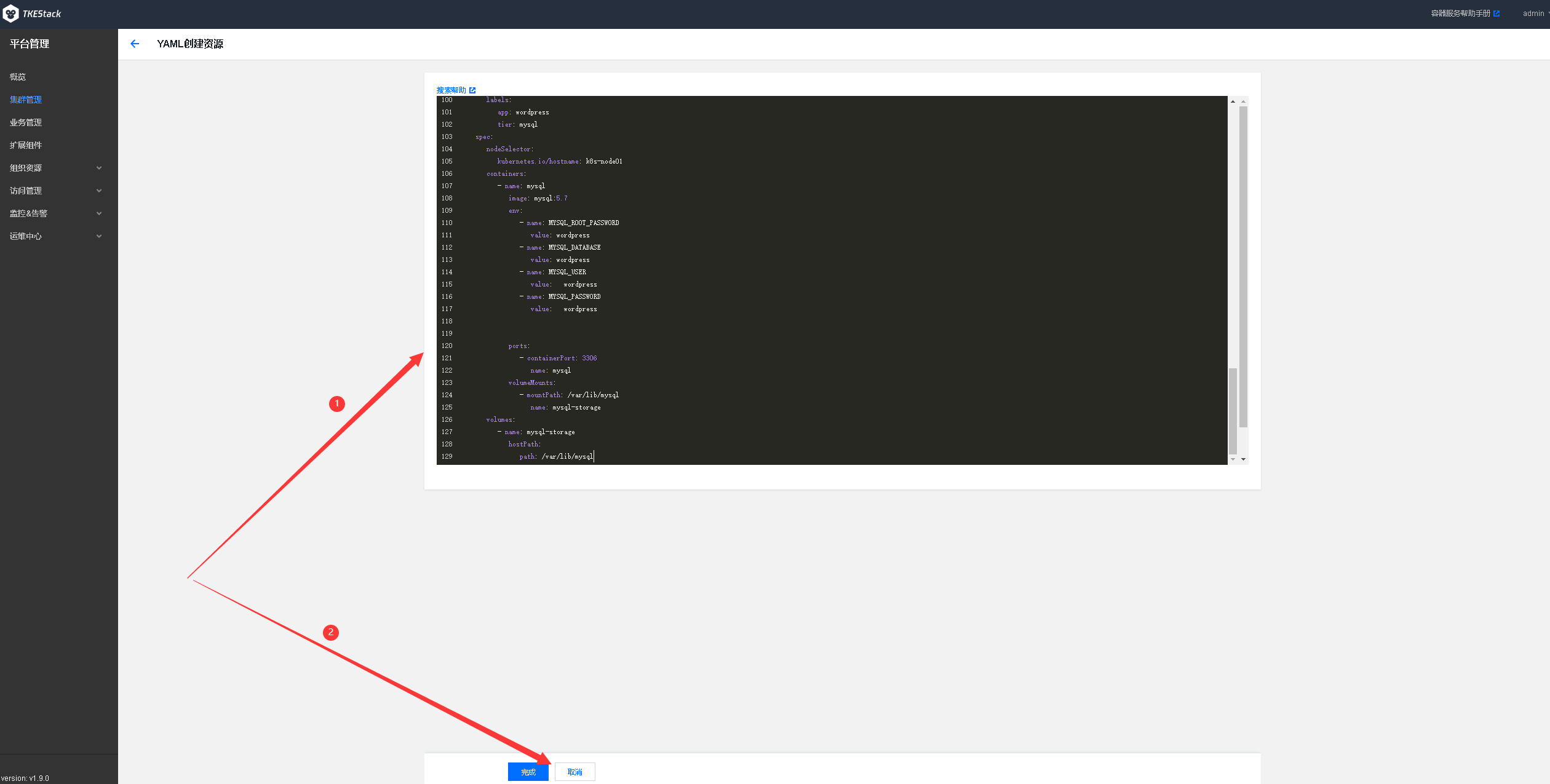
Task: Click the version v1.9.0 label
Action: point(25,778)
